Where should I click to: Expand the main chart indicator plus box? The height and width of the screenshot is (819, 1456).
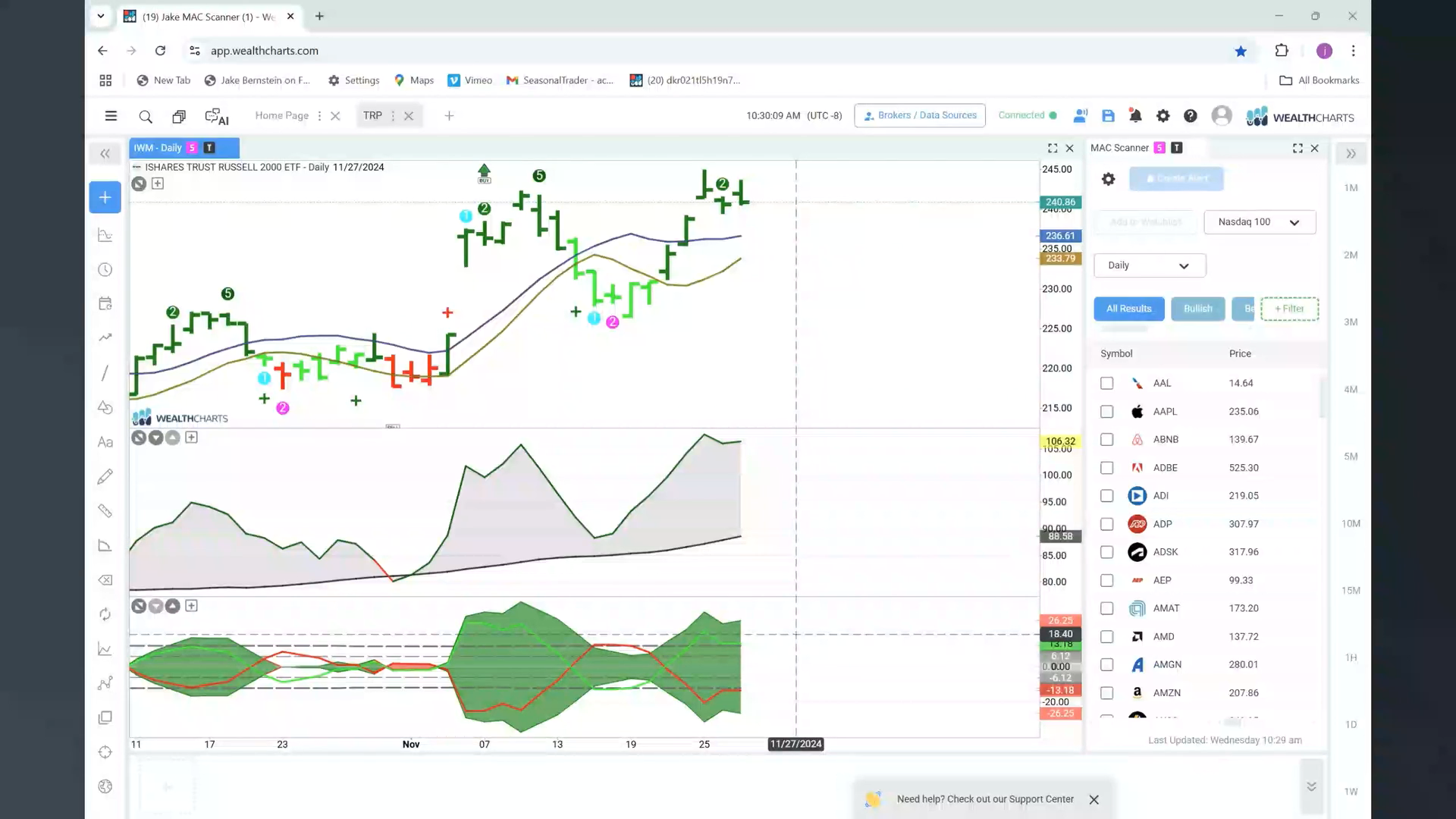tap(158, 184)
